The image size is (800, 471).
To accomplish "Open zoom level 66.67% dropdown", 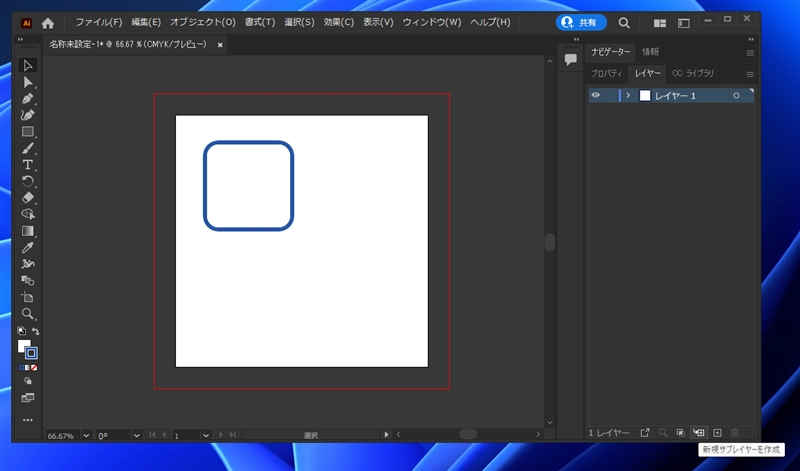I will 86,435.
